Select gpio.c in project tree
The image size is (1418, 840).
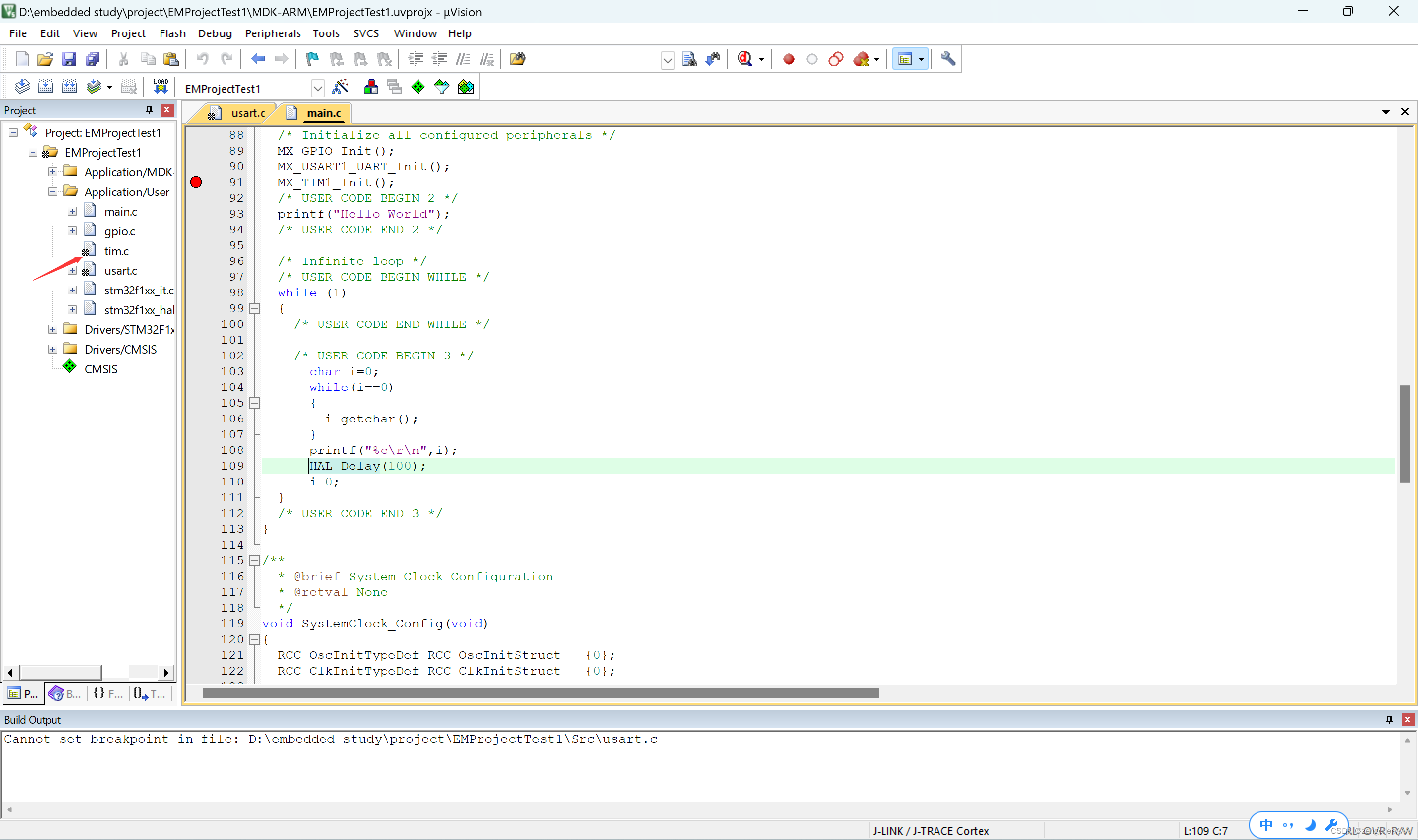pos(119,231)
